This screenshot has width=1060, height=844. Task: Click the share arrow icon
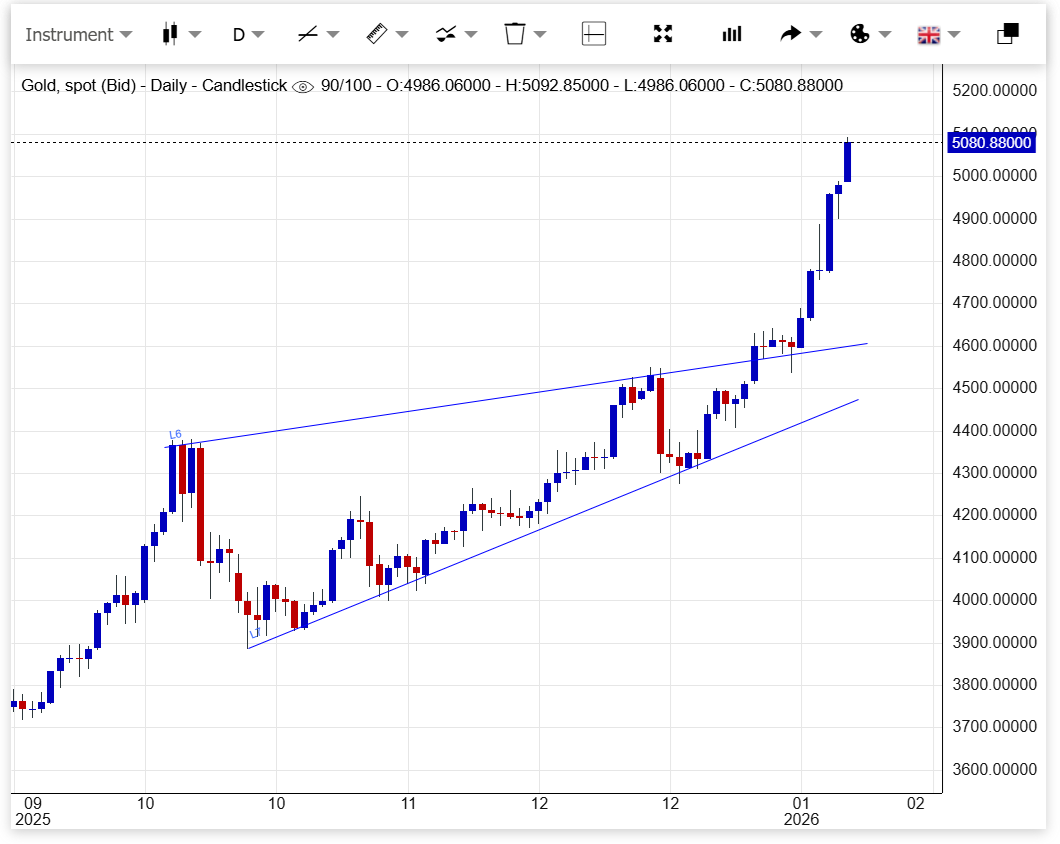(x=791, y=34)
